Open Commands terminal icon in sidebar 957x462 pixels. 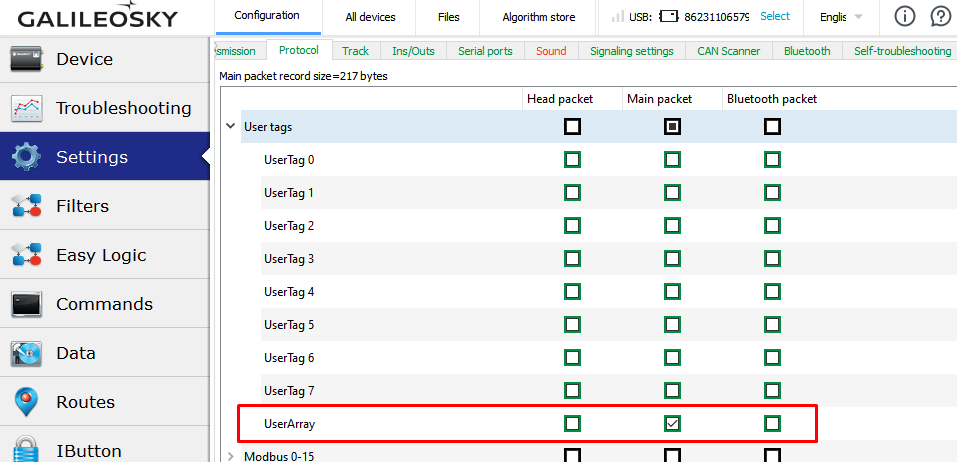[27, 304]
